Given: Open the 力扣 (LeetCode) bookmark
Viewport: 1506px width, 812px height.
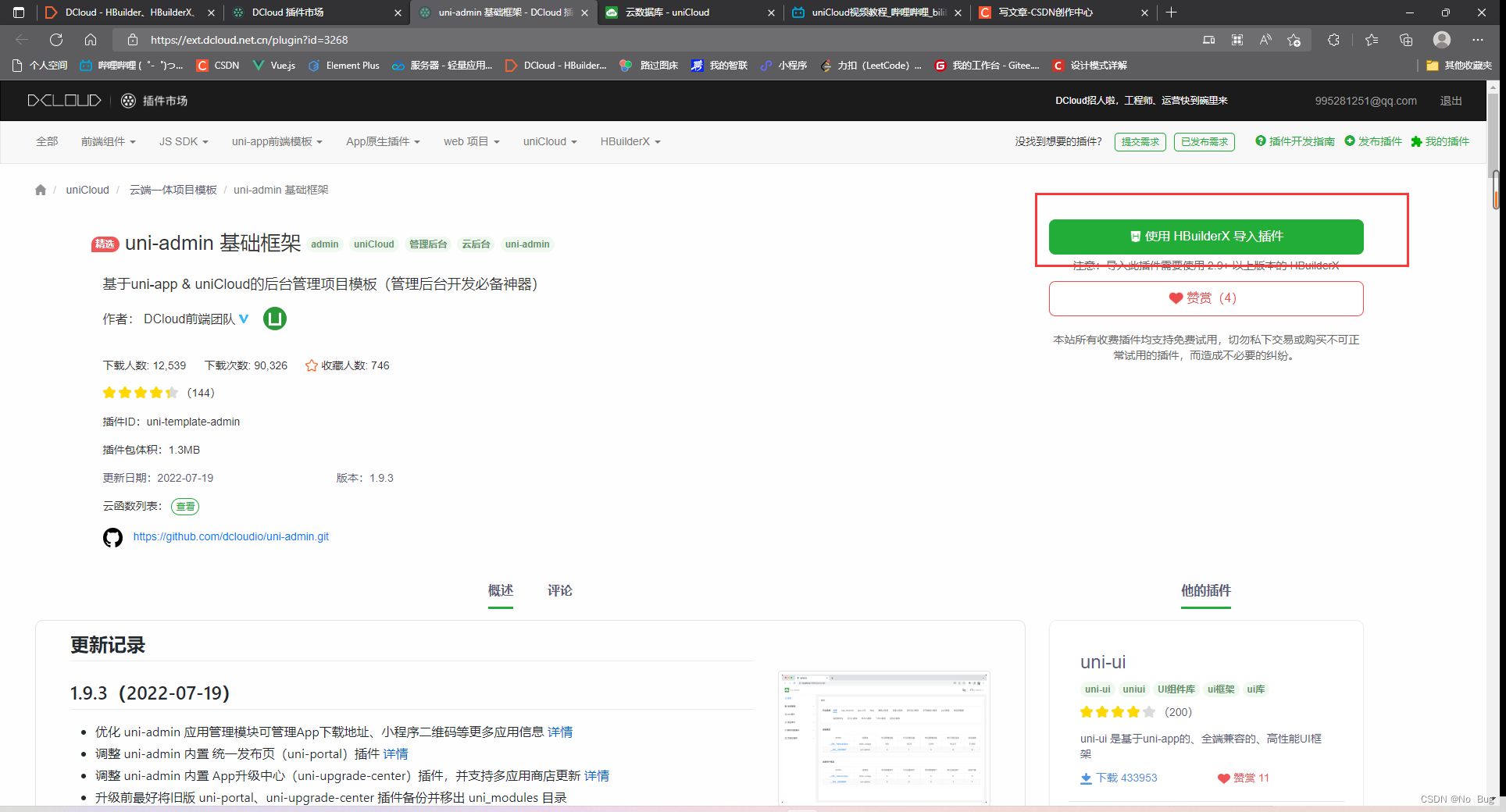Looking at the screenshot, I should click(871, 66).
